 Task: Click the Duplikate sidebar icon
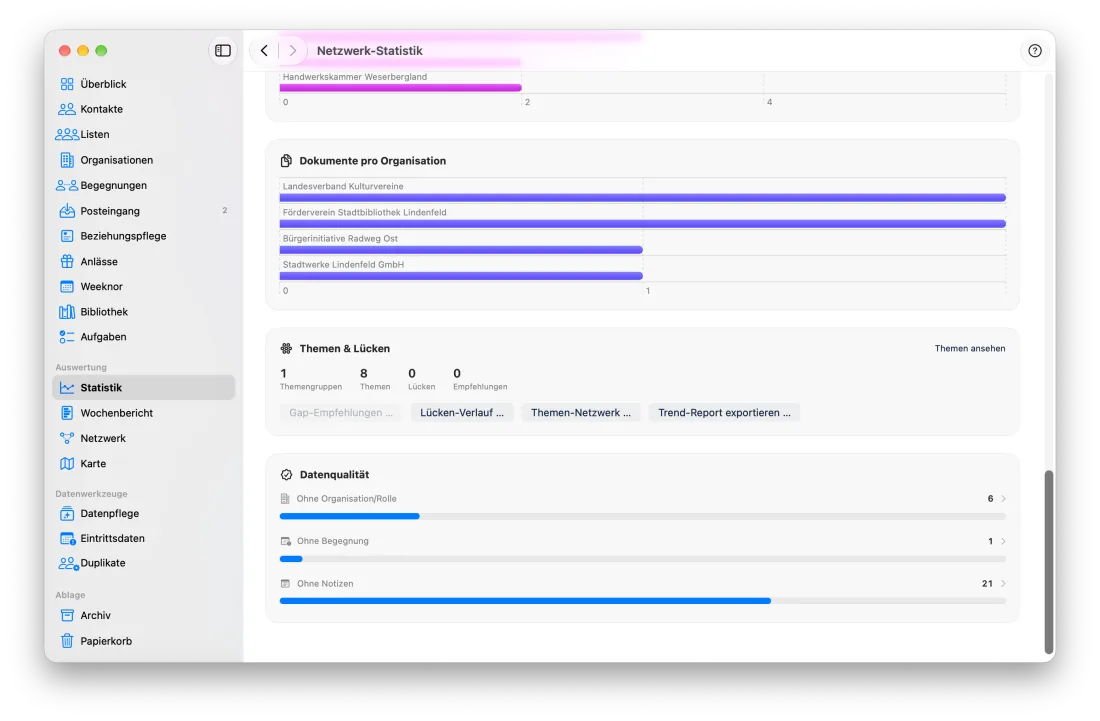click(68, 563)
